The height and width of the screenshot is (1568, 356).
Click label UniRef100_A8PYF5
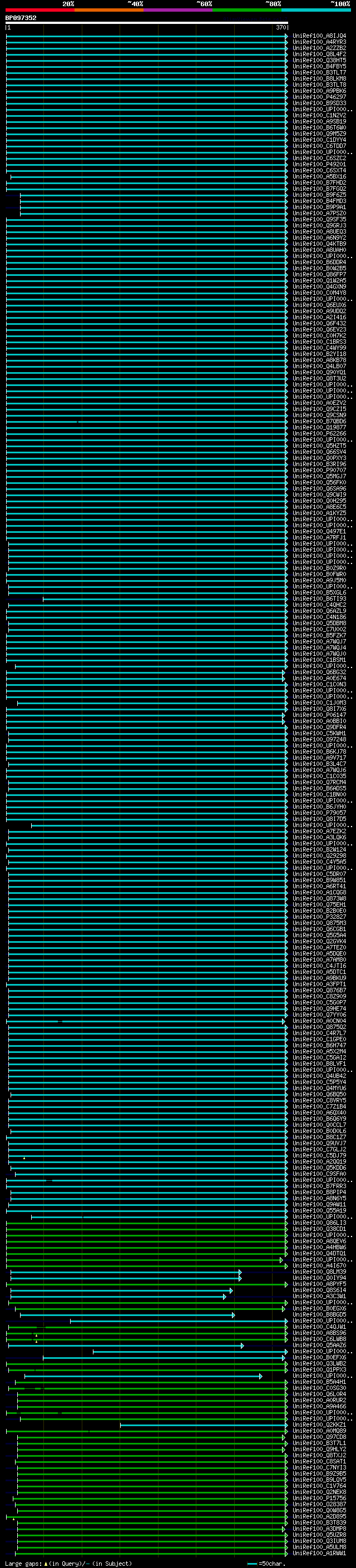pyautogui.click(x=319, y=1284)
